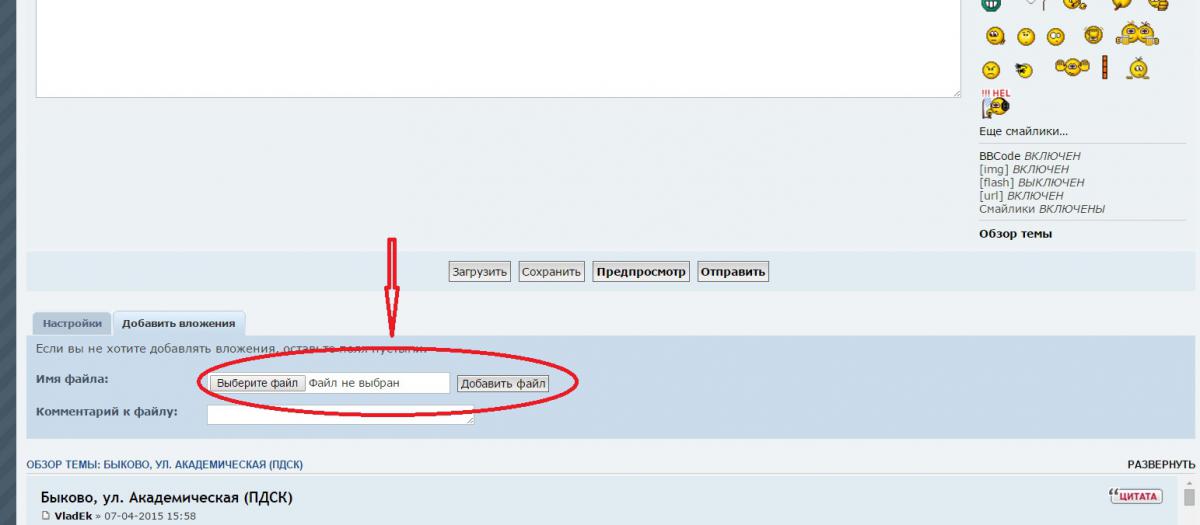
Task: Insert the smiley waving both hands
Action: 1071,68
